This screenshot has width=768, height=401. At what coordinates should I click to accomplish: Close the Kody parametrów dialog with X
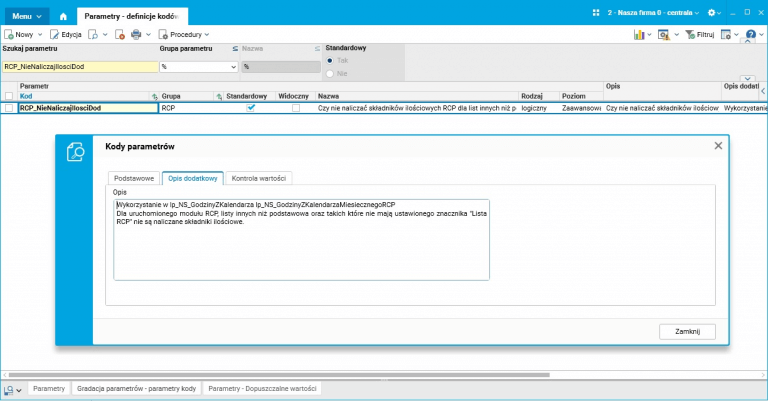(x=718, y=146)
